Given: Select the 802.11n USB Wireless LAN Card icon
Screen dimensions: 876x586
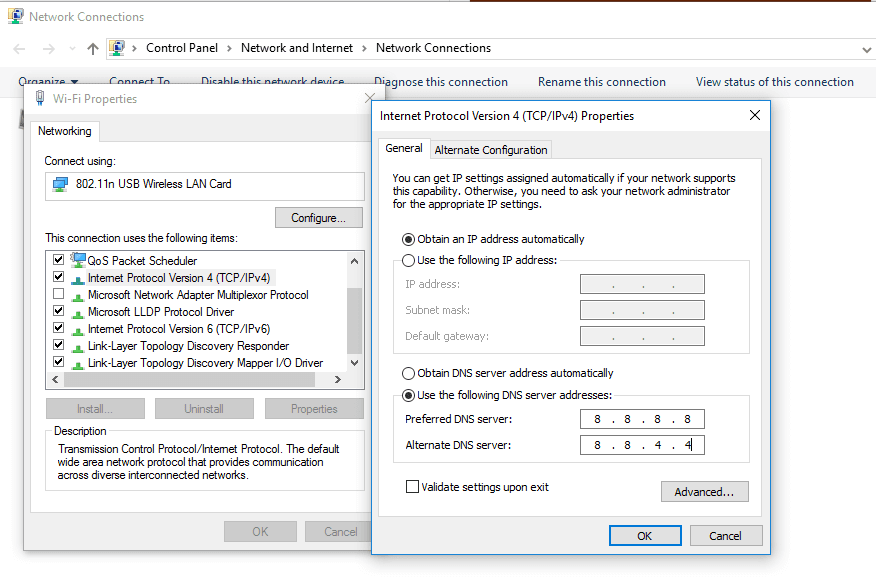Looking at the screenshot, I should (60, 186).
